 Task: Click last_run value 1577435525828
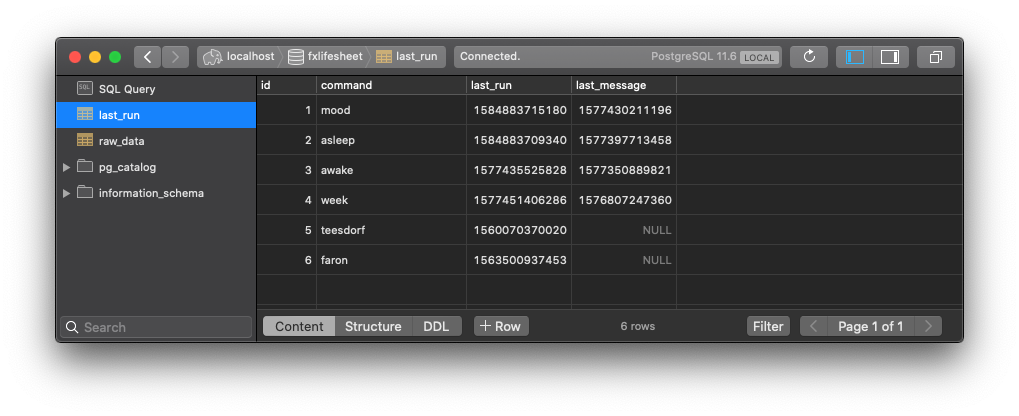point(520,170)
